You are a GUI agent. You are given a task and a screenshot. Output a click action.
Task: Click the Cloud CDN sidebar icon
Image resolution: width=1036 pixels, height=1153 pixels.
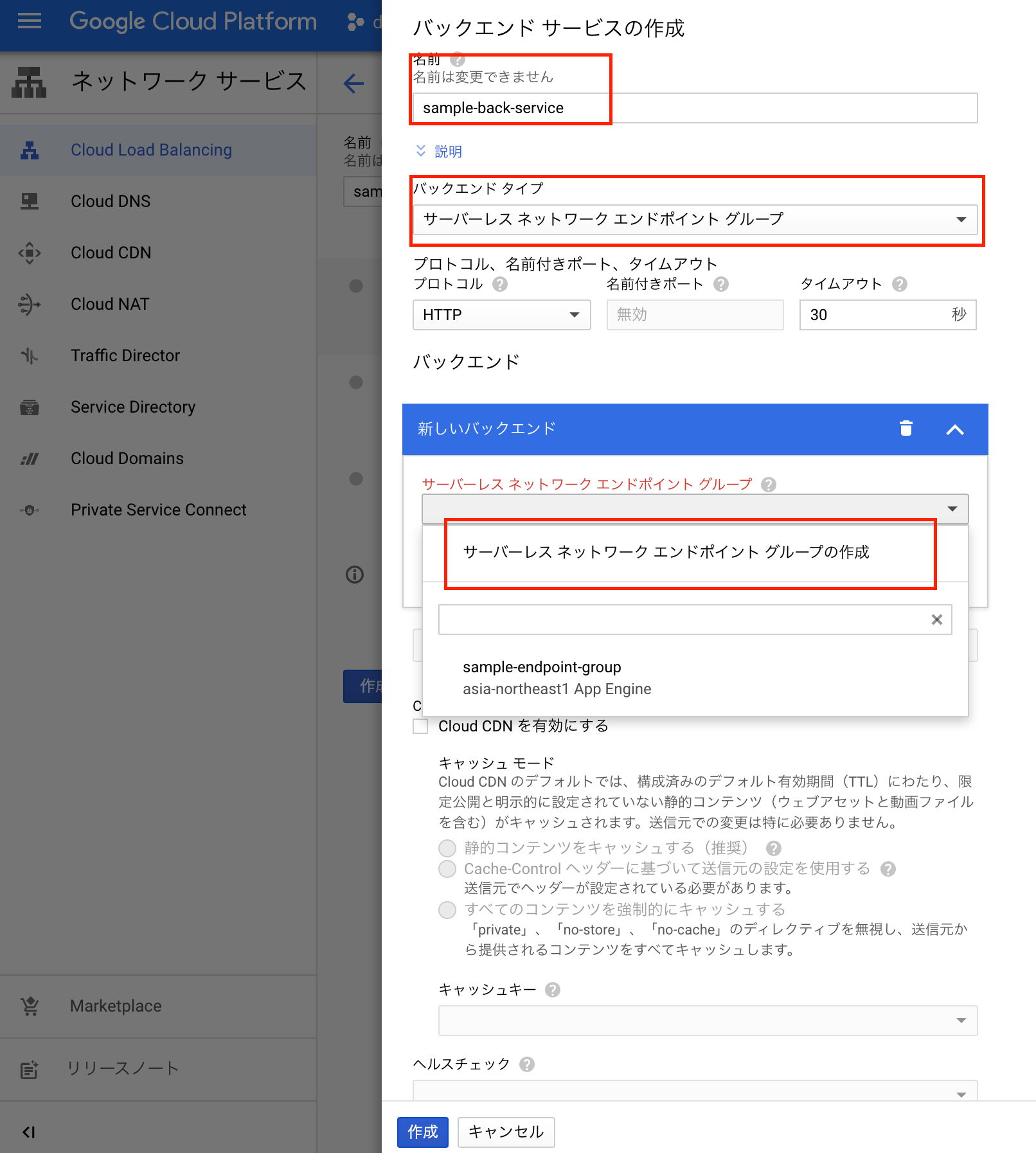[x=30, y=253]
